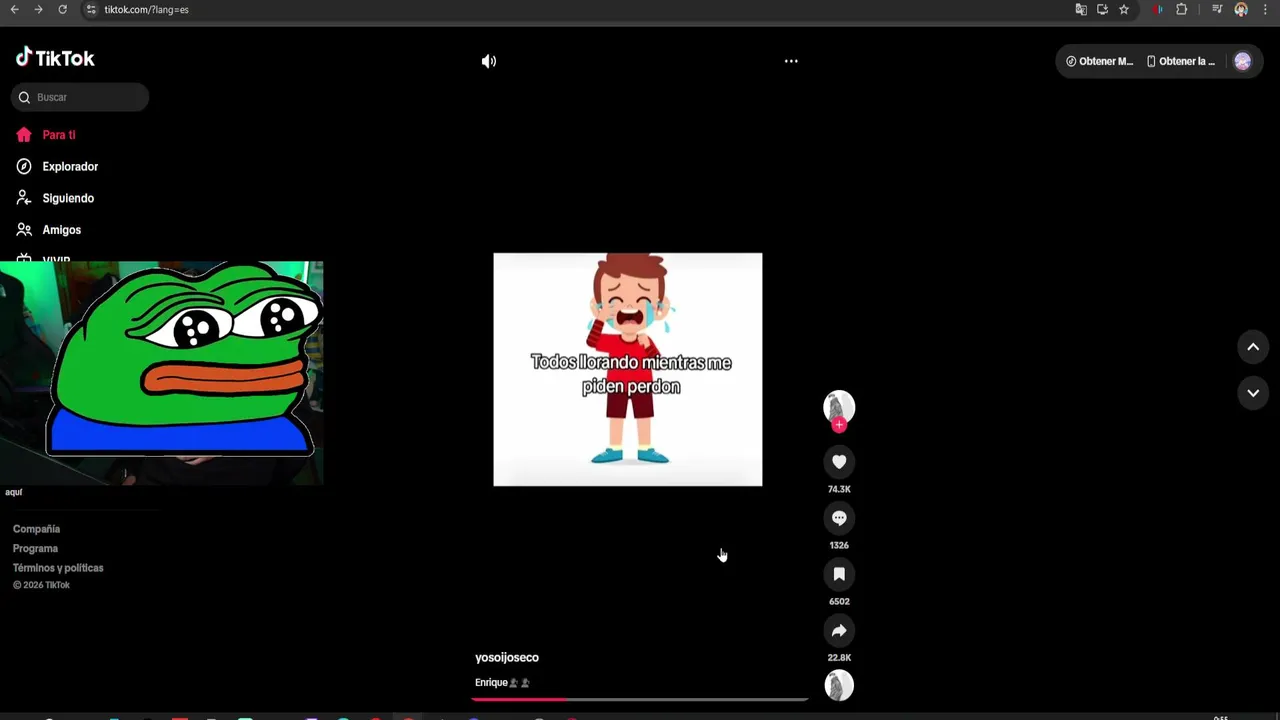This screenshot has height=720, width=1280.
Task: Open yosoijoseco creator username link
Action: click(x=507, y=657)
